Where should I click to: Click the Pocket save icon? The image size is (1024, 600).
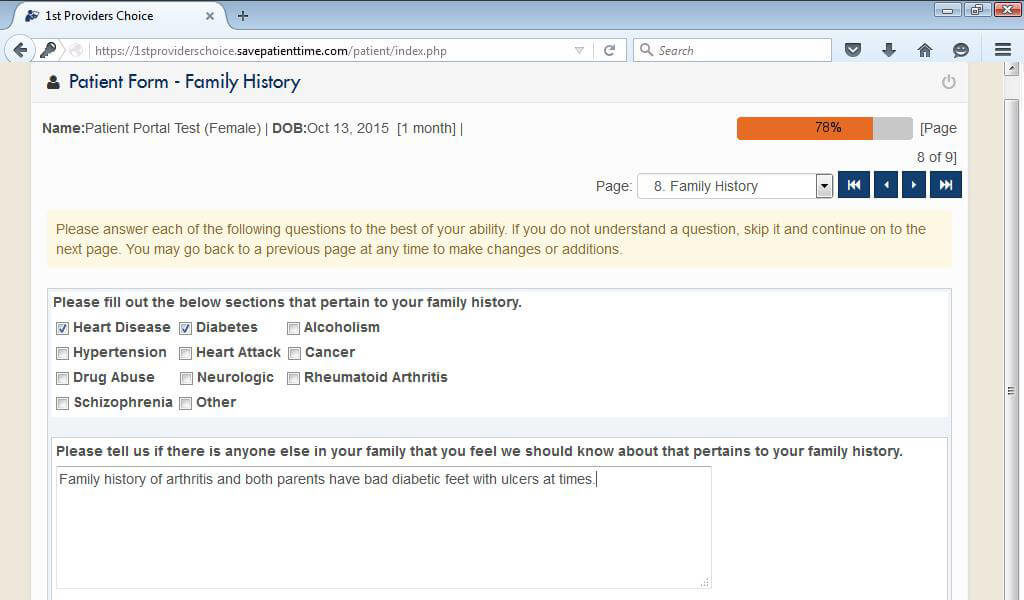pos(852,50)
